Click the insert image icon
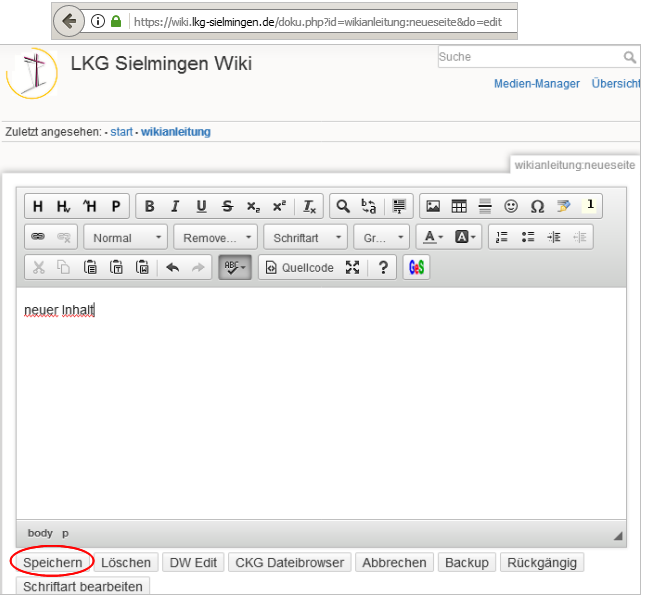 click(433, 207)
